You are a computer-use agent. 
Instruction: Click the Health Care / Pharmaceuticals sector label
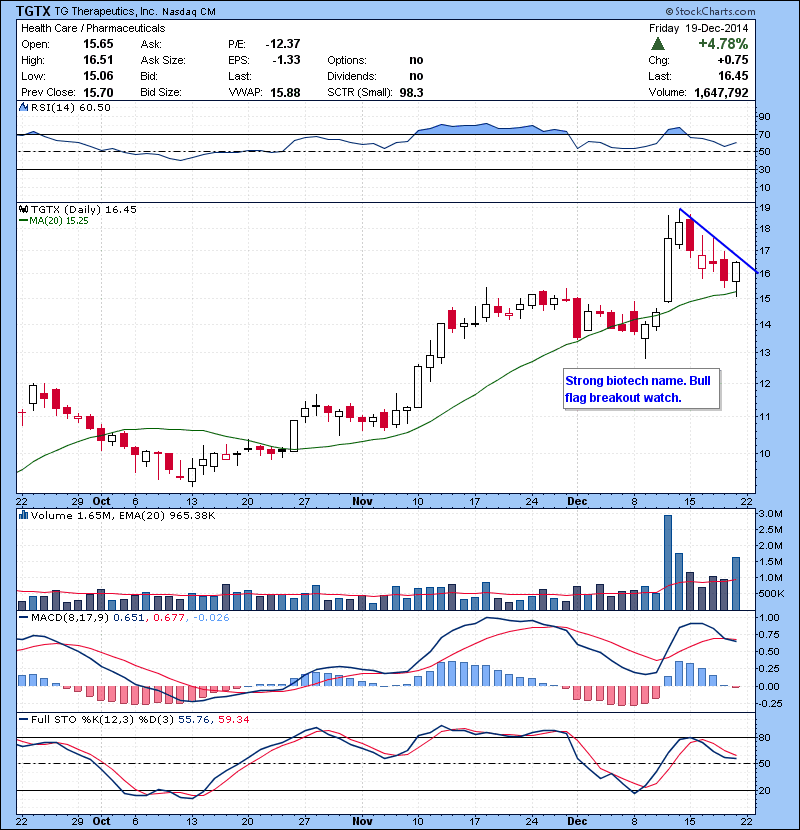(93, 28)
